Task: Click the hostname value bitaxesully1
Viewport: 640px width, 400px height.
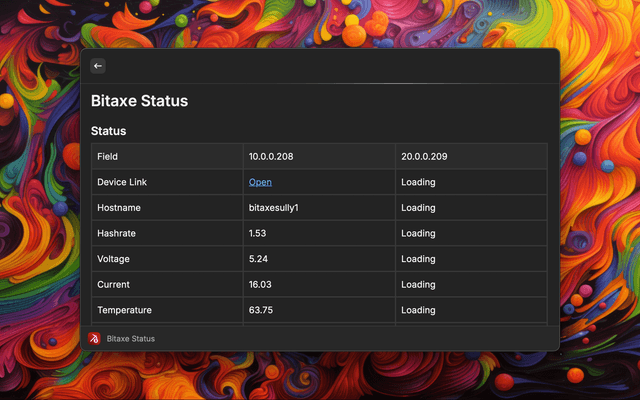Action: (x=274, y=208)
